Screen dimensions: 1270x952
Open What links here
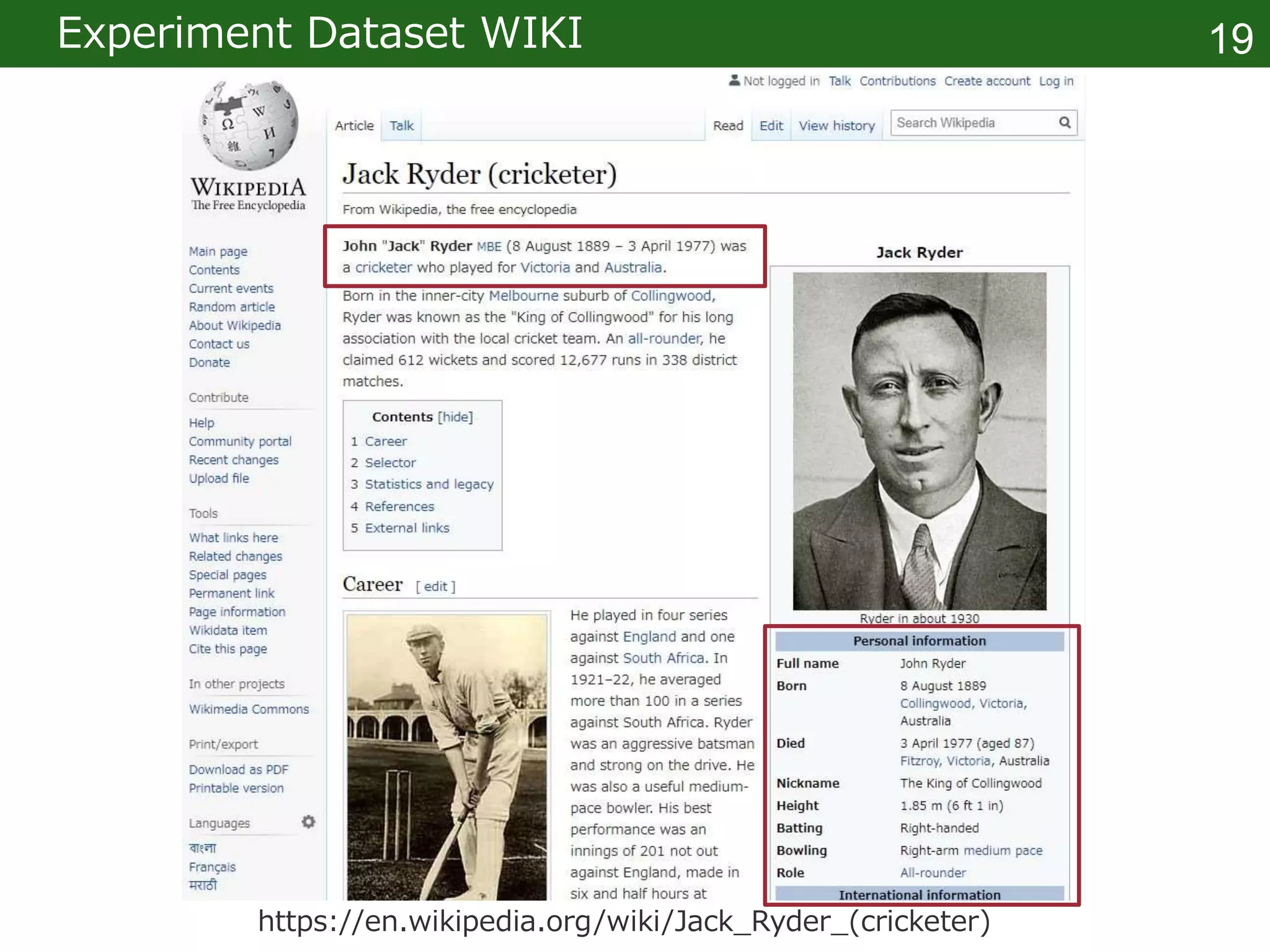click(x=234, y=538)
